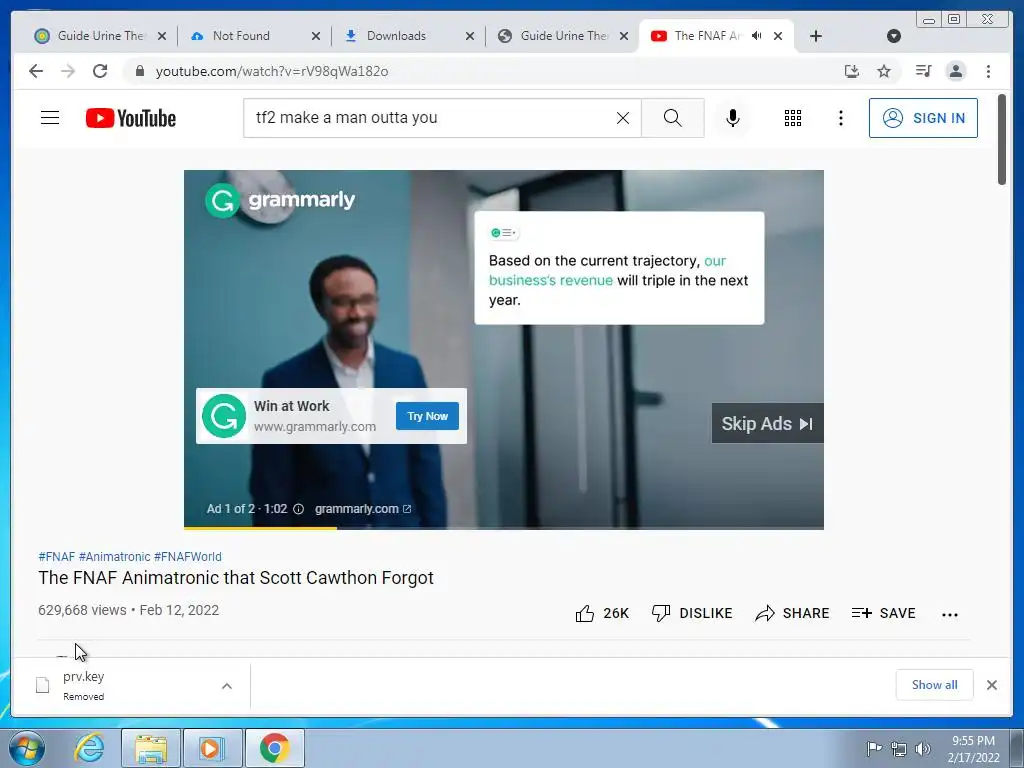Close the Not Found tab
This screenshot has height=768, width=1024.
(x=315, y=36)
